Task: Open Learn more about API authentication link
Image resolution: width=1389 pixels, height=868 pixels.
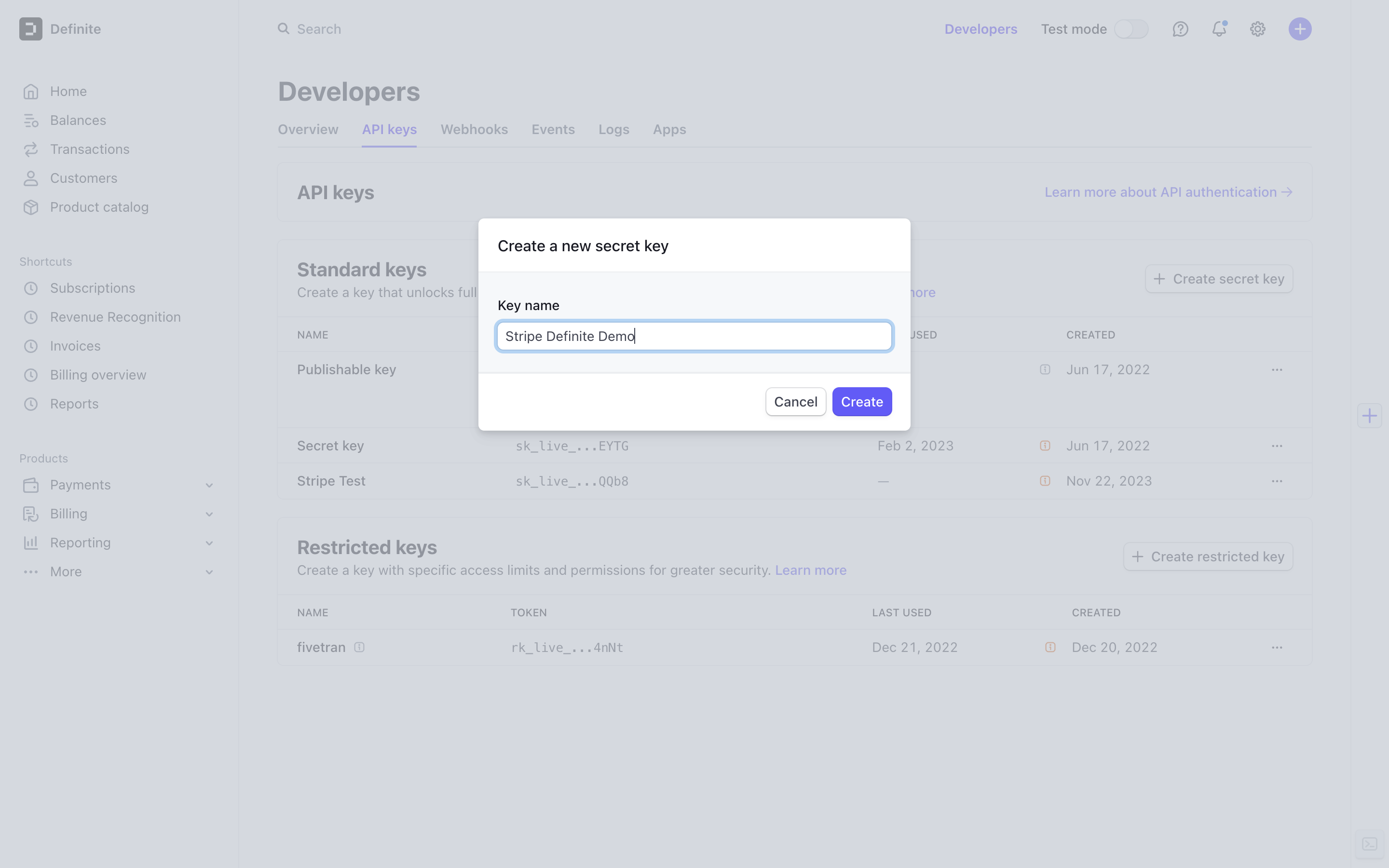Action: coord(1168,192)
